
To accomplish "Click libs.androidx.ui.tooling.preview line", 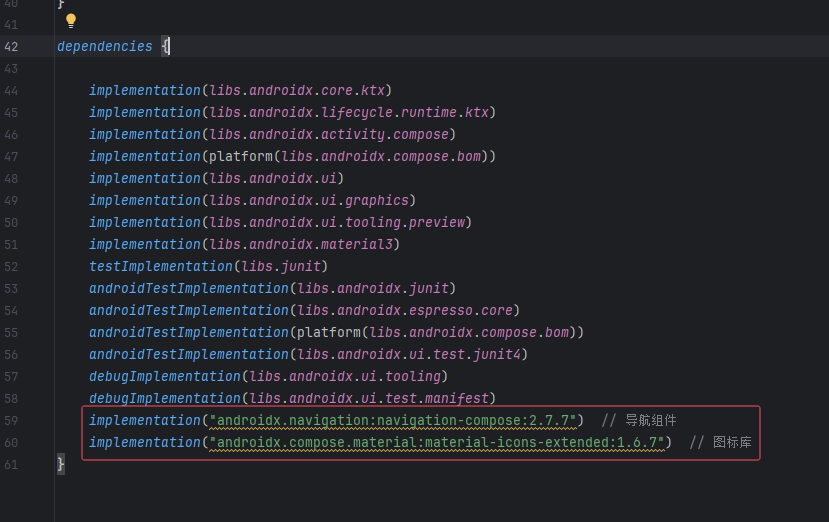I will tap(280, 223).
